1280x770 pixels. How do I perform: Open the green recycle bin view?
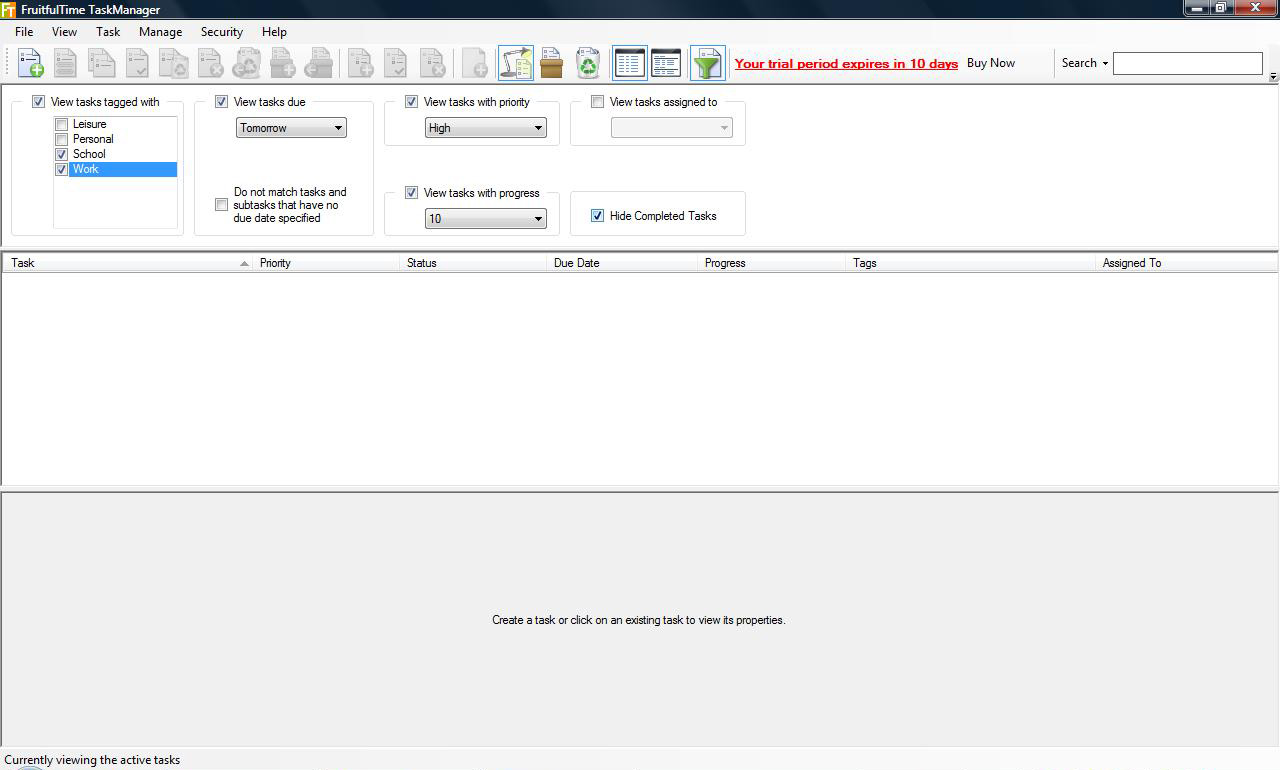(588, 63)
